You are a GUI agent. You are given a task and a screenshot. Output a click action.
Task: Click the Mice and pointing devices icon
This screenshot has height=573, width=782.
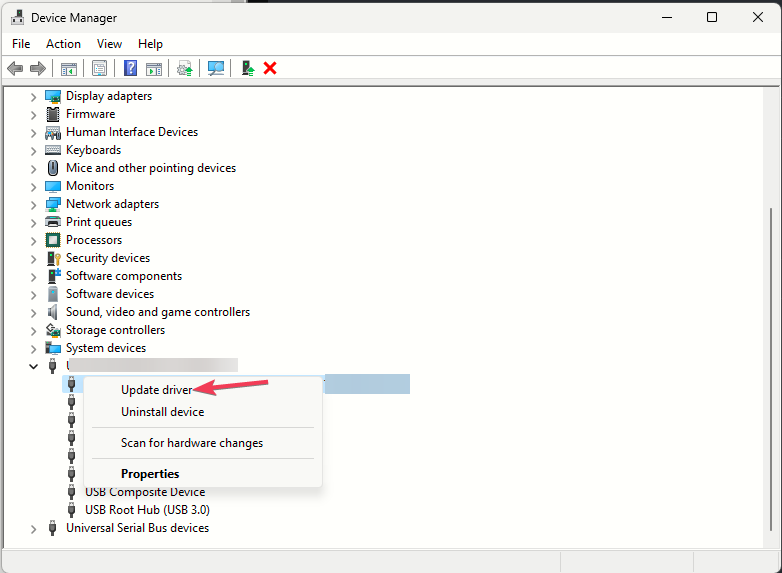pyautogui.click(x=53, y=168)
